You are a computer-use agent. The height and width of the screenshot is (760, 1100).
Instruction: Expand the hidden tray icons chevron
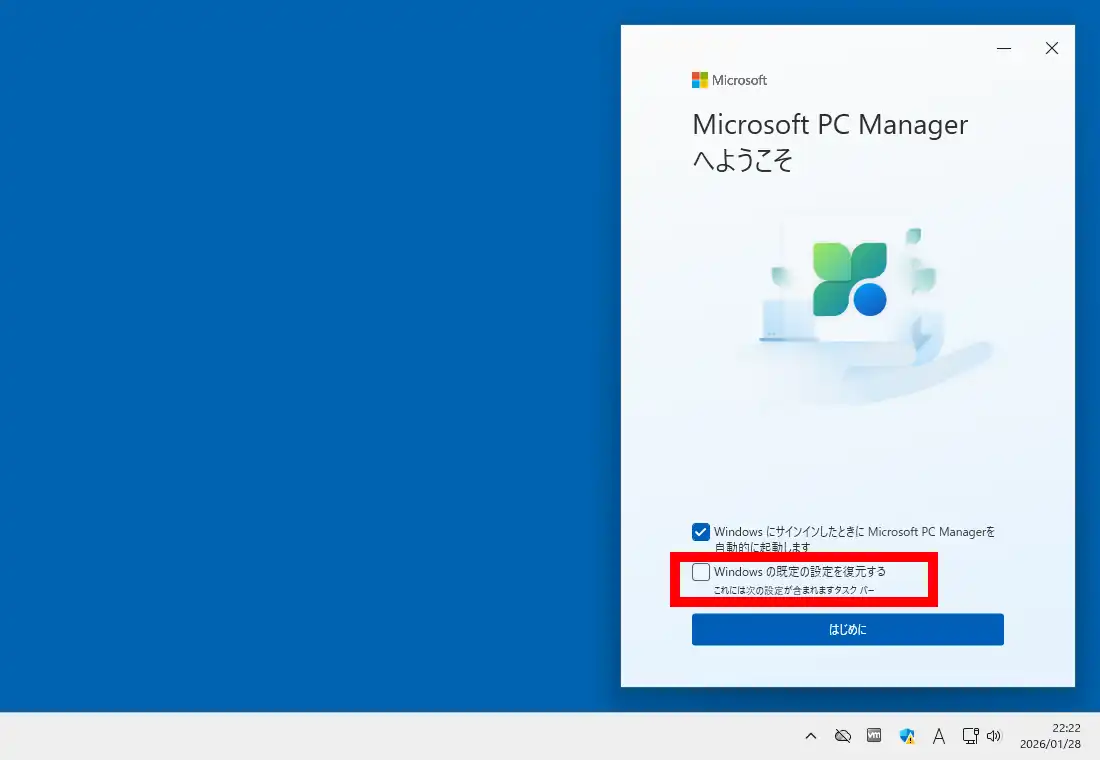[x=811, y=736]
